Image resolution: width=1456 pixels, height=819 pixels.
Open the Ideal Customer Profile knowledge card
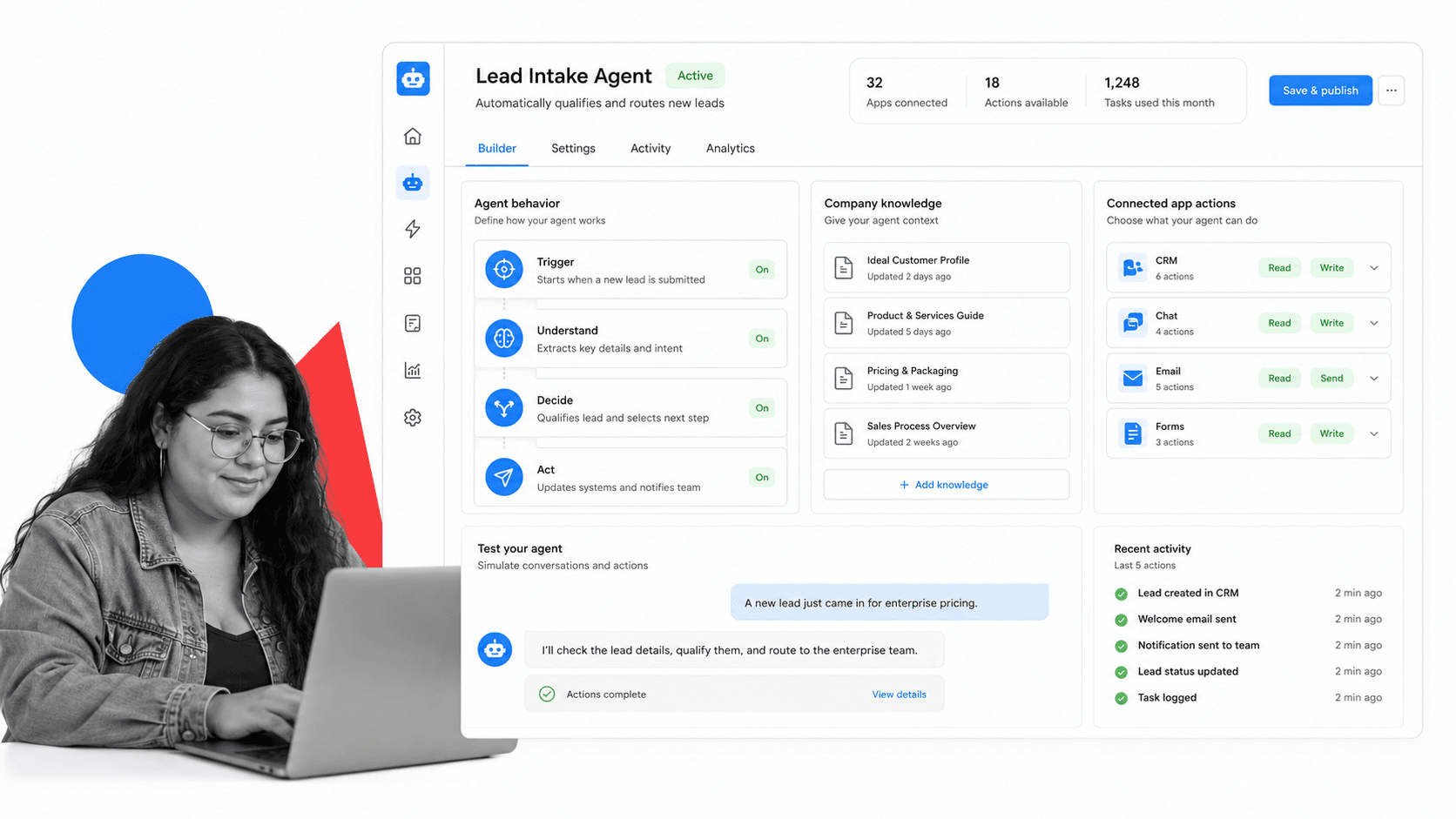tap(946, 267)
